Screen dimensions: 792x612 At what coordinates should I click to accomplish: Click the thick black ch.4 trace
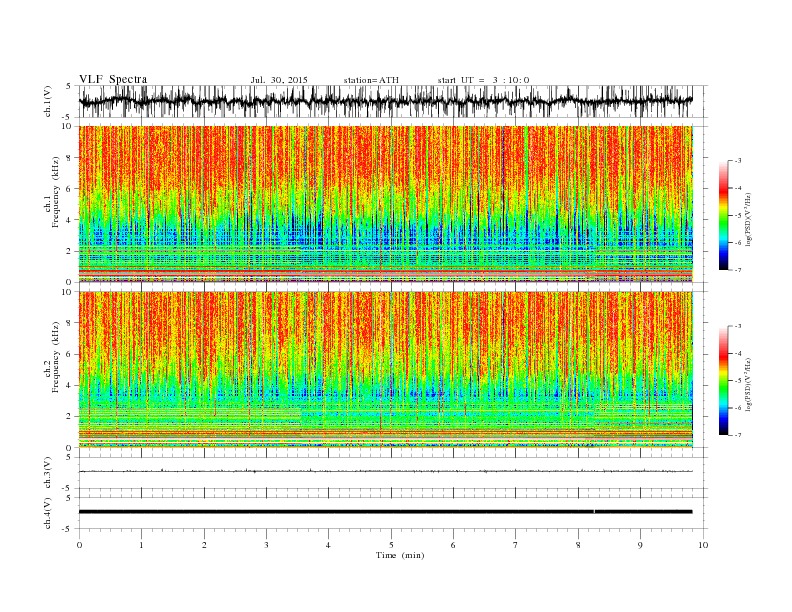pos(386,512)
